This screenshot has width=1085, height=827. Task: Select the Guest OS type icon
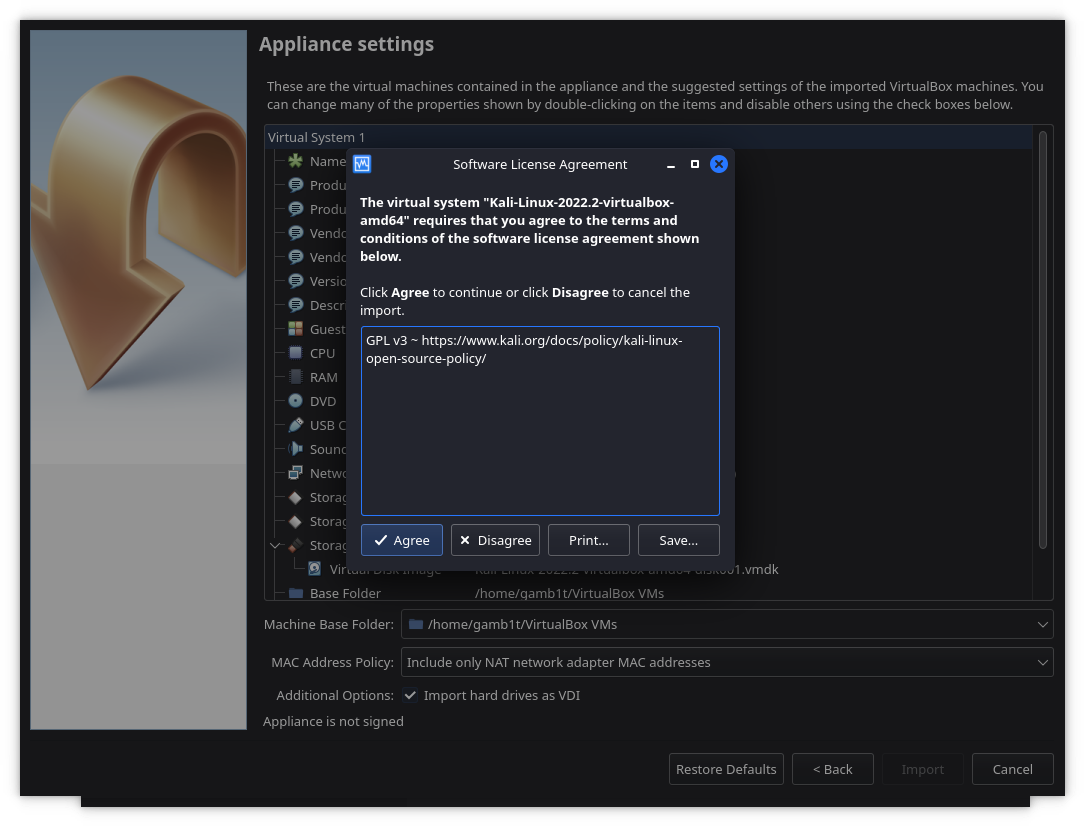point(295,329)
